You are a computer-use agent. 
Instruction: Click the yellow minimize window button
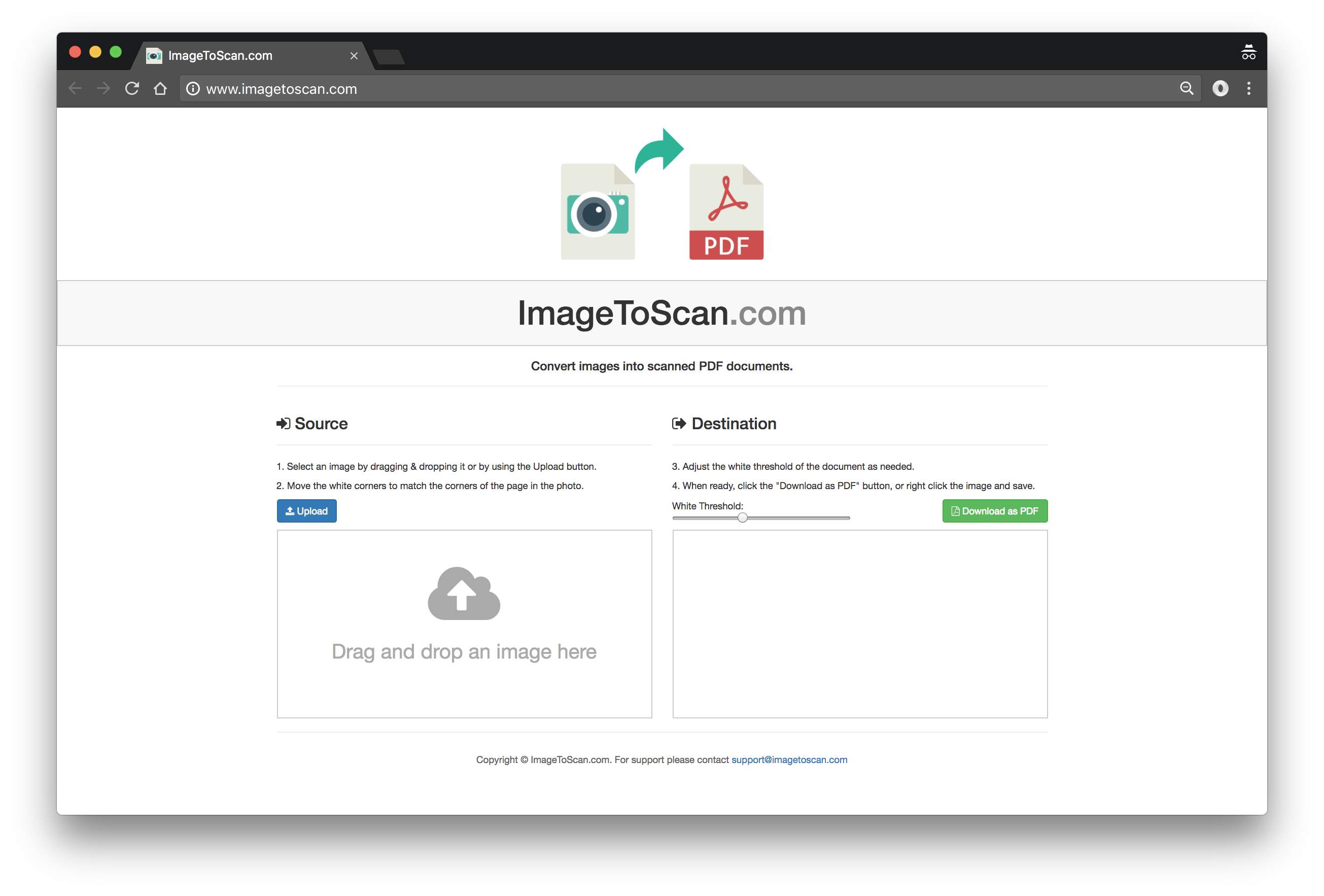click(x=95, y=52)
